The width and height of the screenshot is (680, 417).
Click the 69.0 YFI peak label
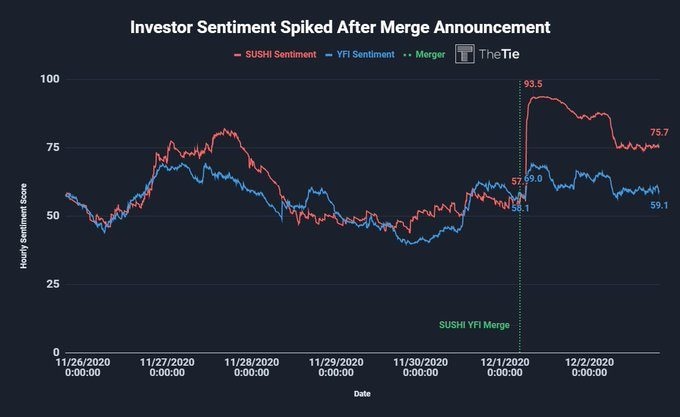[x=533, y=178]
